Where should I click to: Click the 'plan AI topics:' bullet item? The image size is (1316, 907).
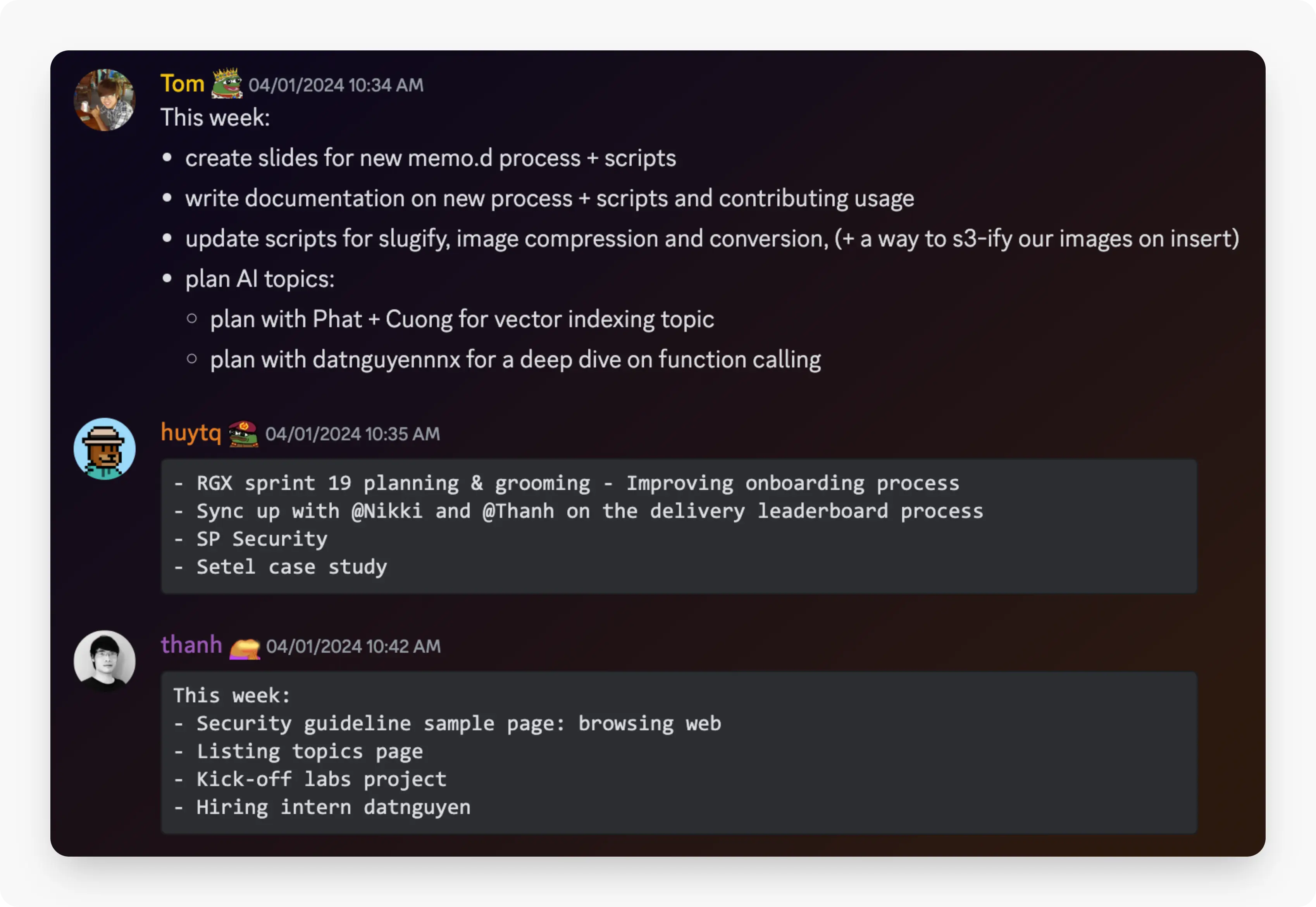[x=260, y=279]
